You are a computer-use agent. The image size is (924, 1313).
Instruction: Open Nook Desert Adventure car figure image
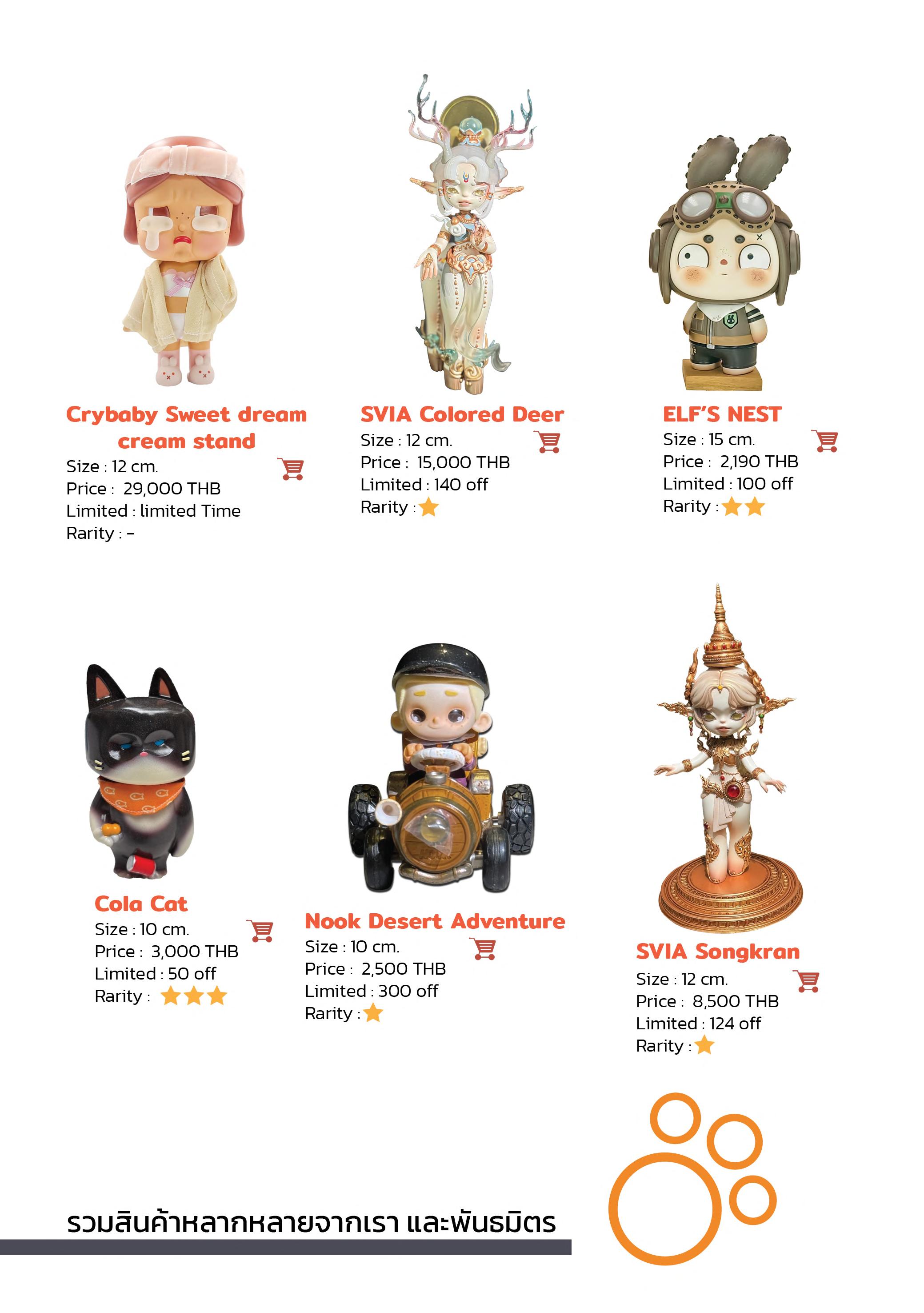442,769
